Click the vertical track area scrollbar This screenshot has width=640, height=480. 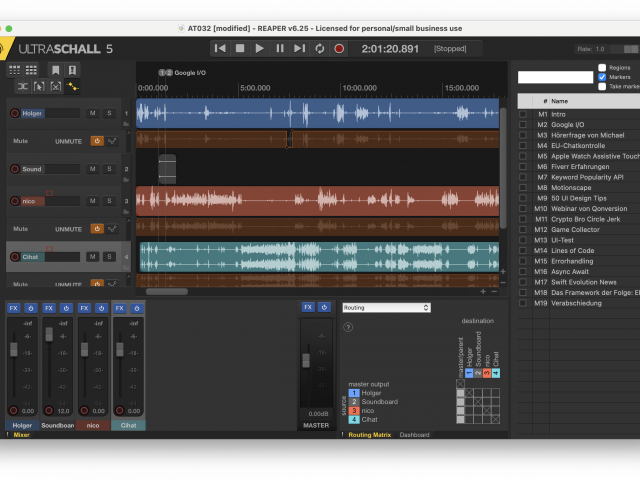503,168
